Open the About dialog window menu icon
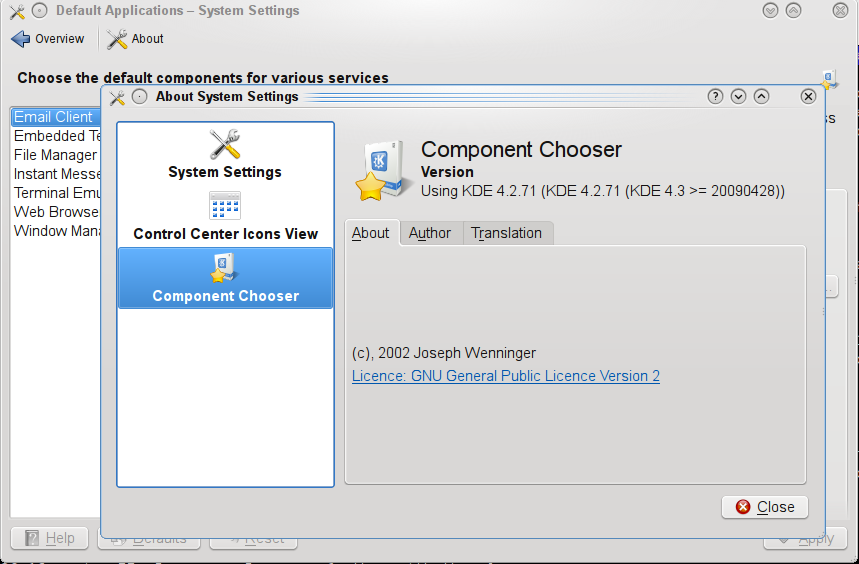 117,97
